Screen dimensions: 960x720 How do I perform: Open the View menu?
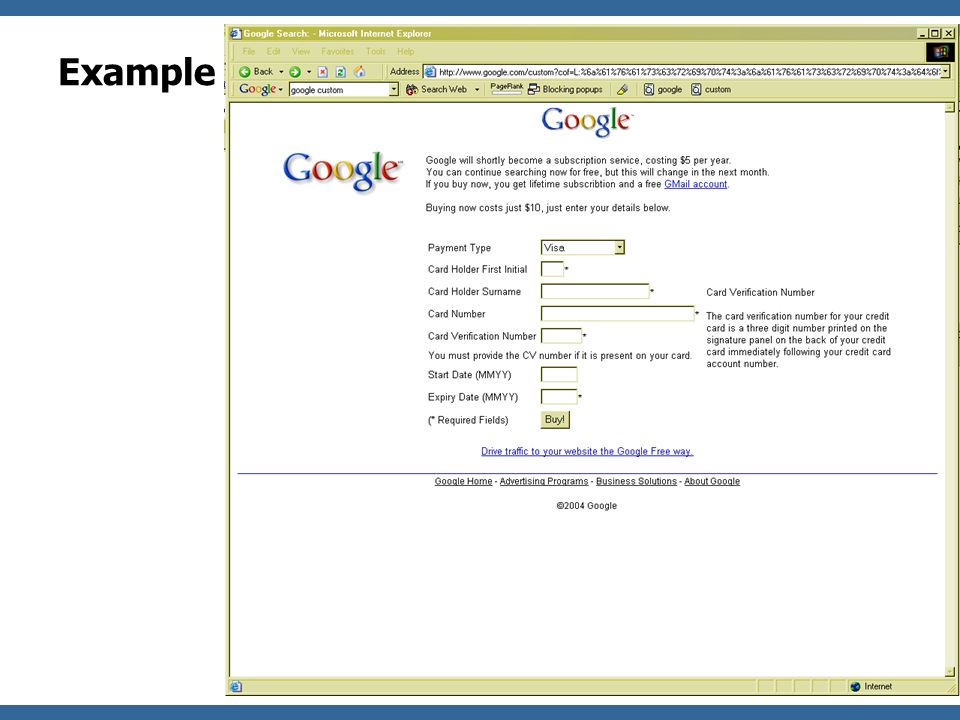point(301,51)
